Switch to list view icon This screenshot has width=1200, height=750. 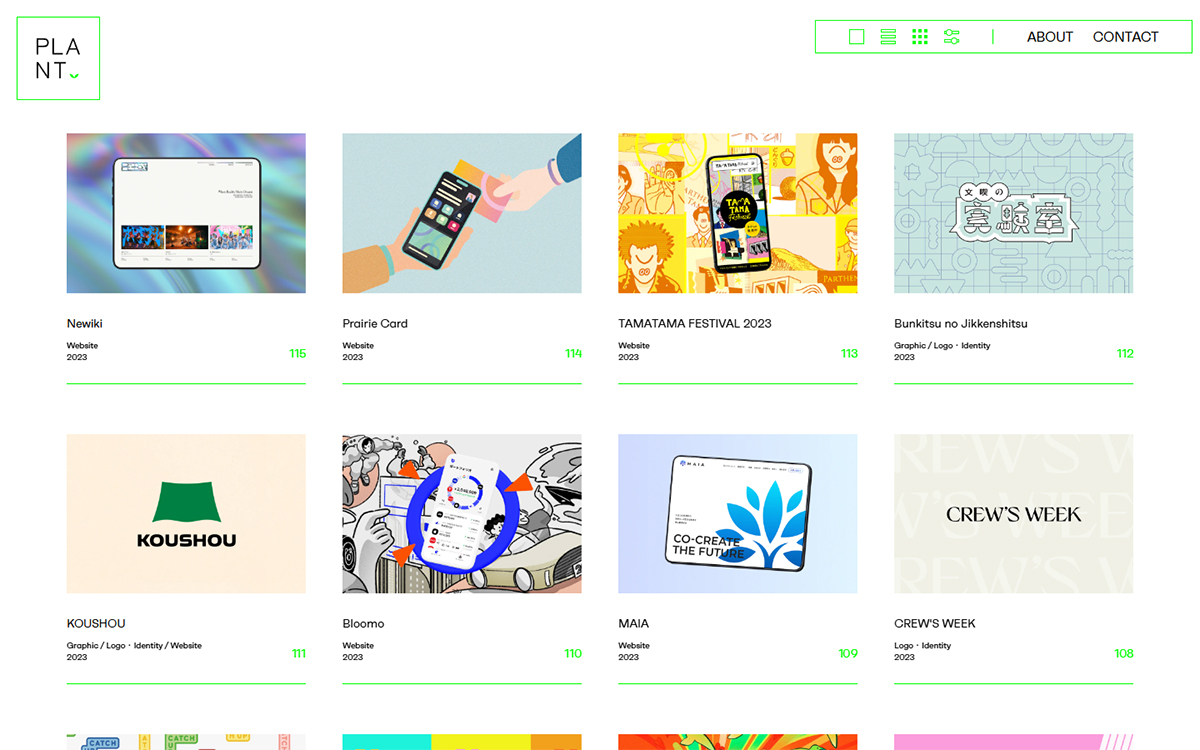point(888,37)
